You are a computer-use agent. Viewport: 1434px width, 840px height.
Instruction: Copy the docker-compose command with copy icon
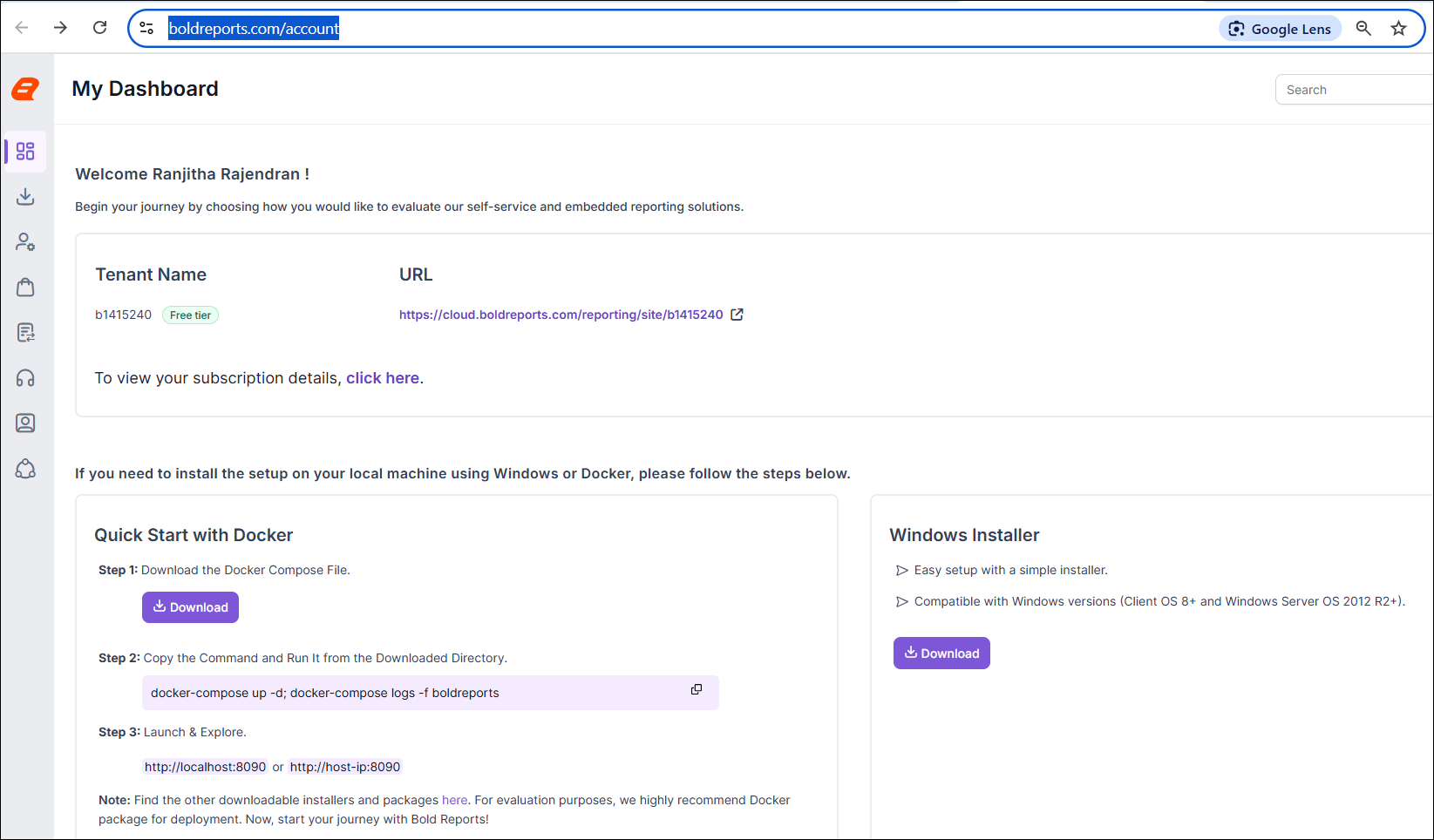tap(697, 689)
